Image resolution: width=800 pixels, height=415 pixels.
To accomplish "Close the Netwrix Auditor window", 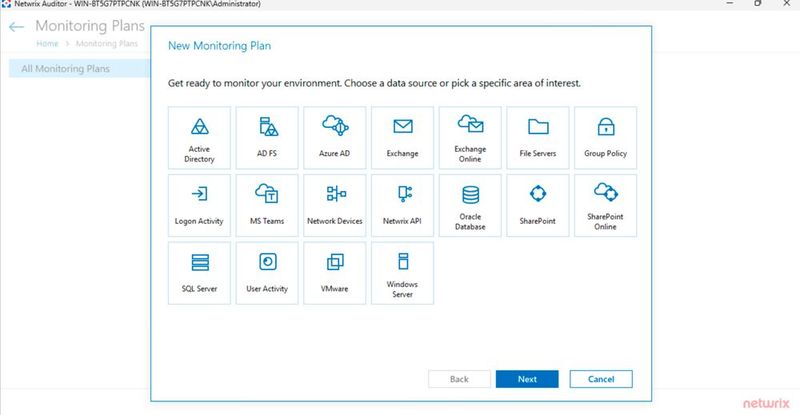I will (x=786, y=4).
